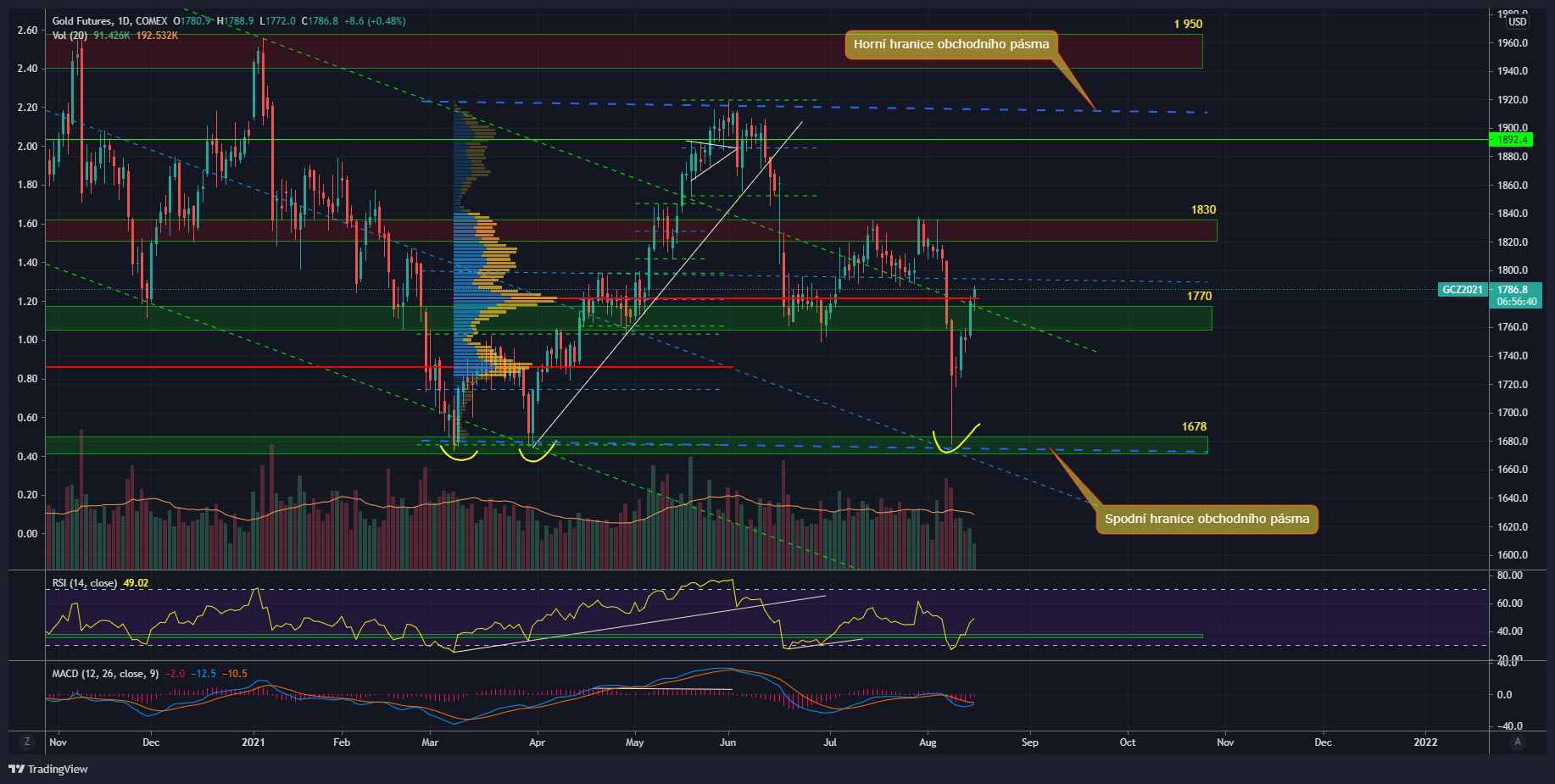Click the 2021 label on time axis

point(253,742)
